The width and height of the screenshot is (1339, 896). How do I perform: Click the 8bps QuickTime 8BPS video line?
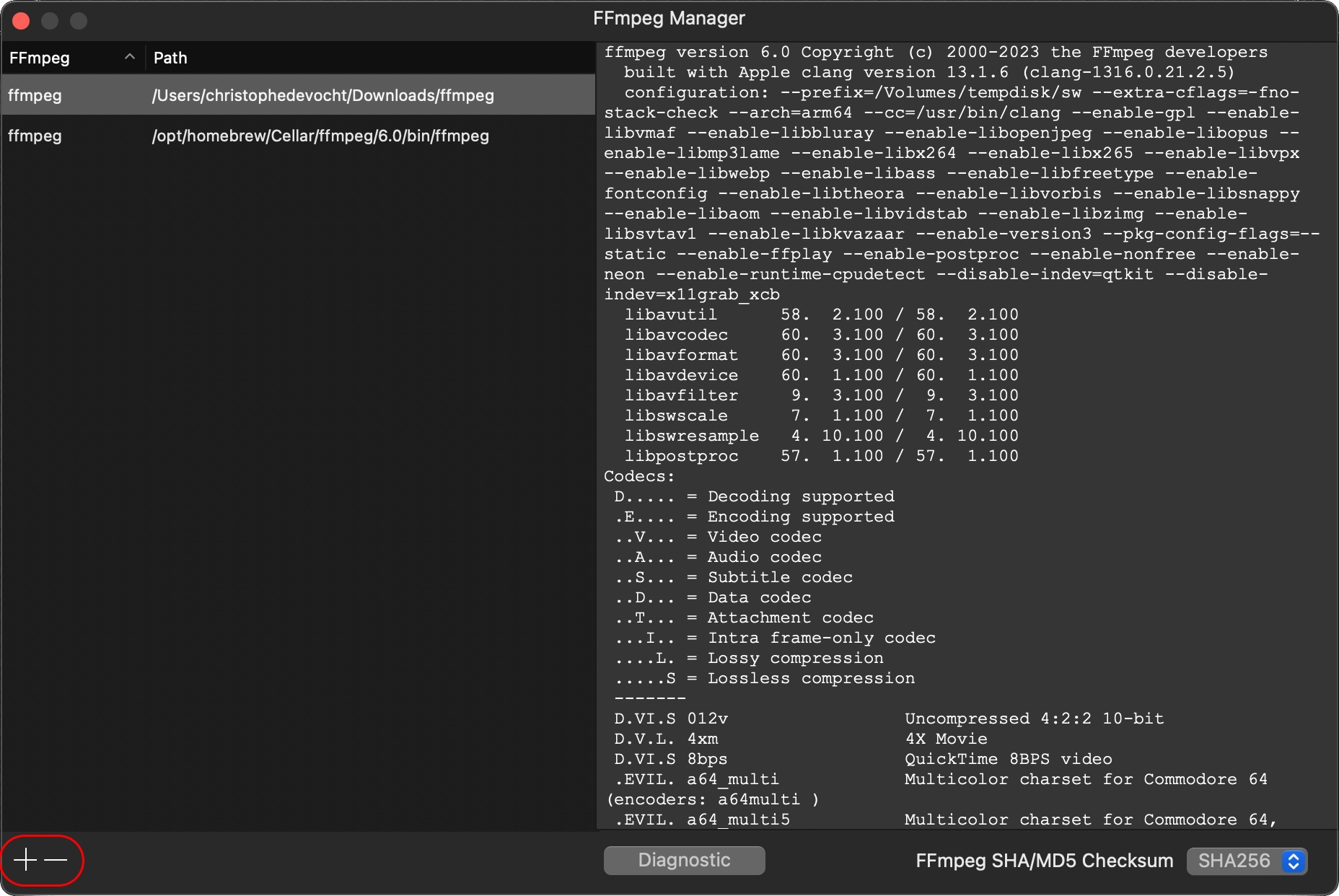863,759
